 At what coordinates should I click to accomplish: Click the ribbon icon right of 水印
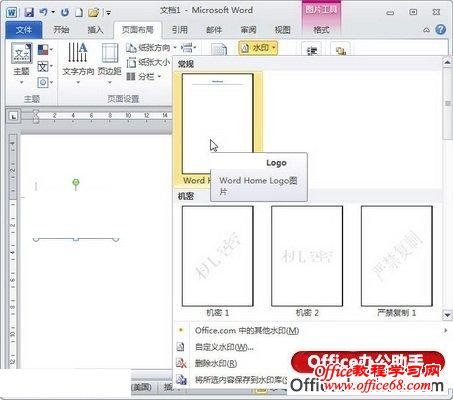pos(312,50)
